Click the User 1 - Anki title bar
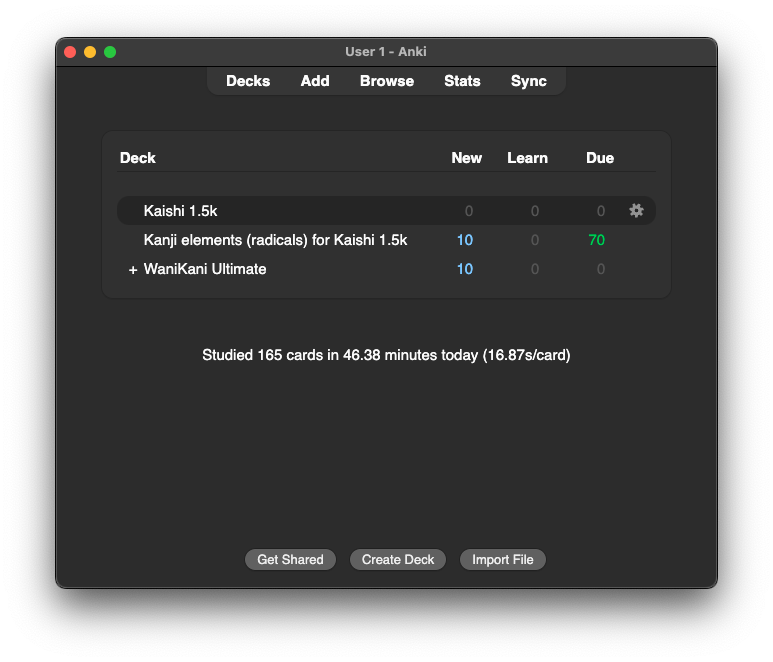 click(386, 51)
